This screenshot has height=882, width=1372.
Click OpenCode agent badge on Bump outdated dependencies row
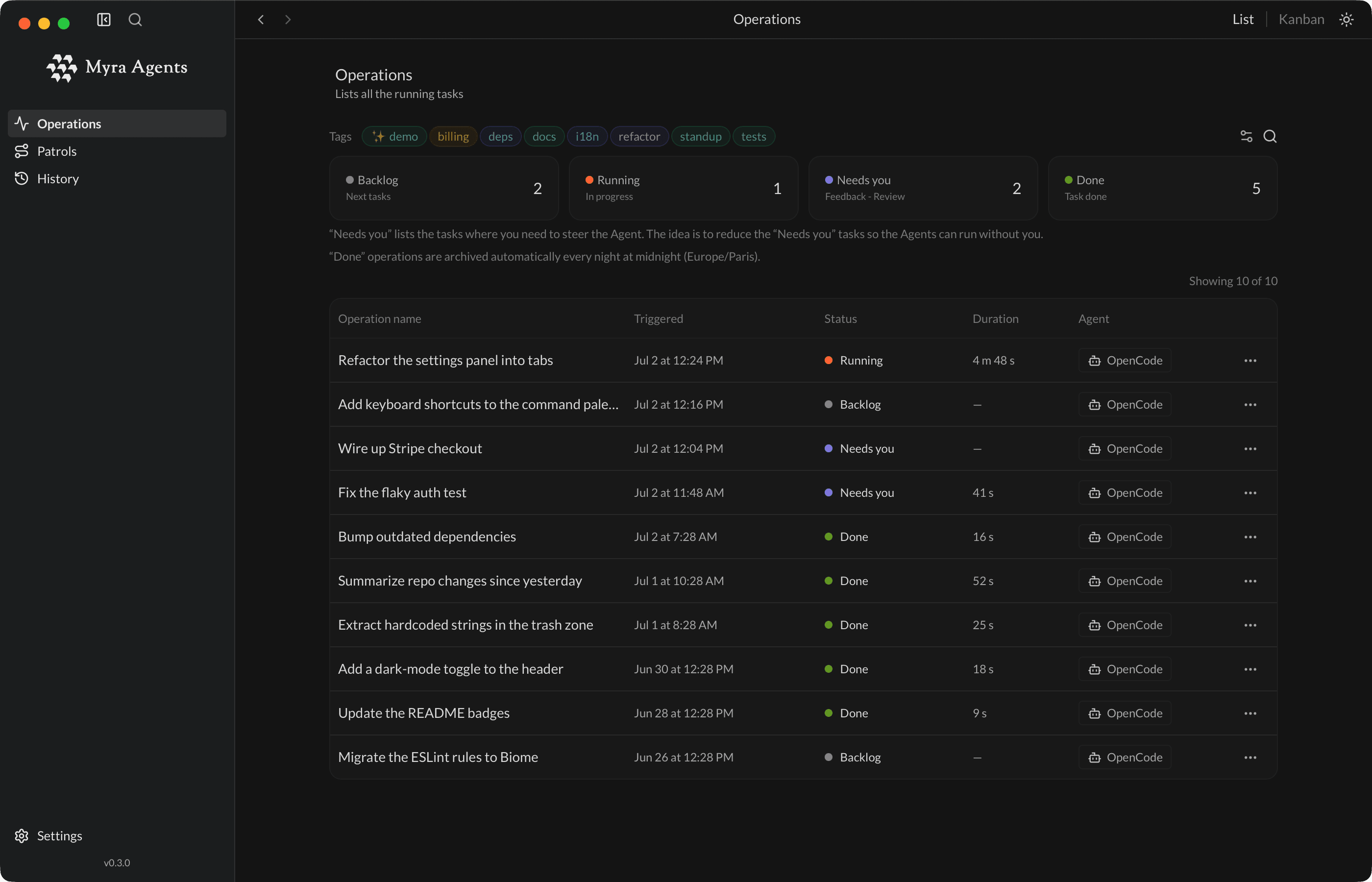click(x=1125, y=537)
